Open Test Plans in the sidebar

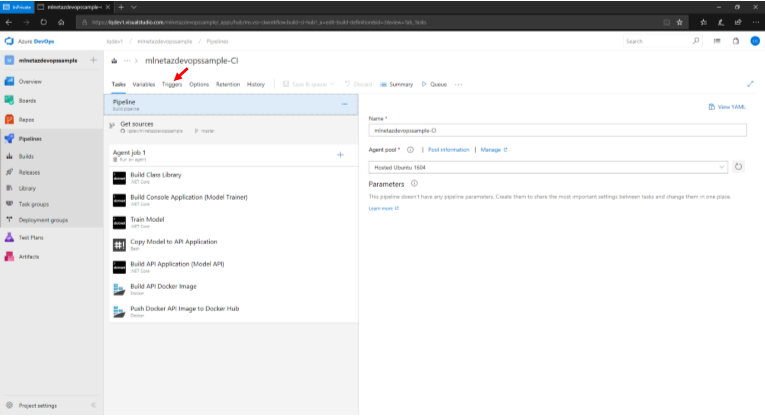point(29,237)
